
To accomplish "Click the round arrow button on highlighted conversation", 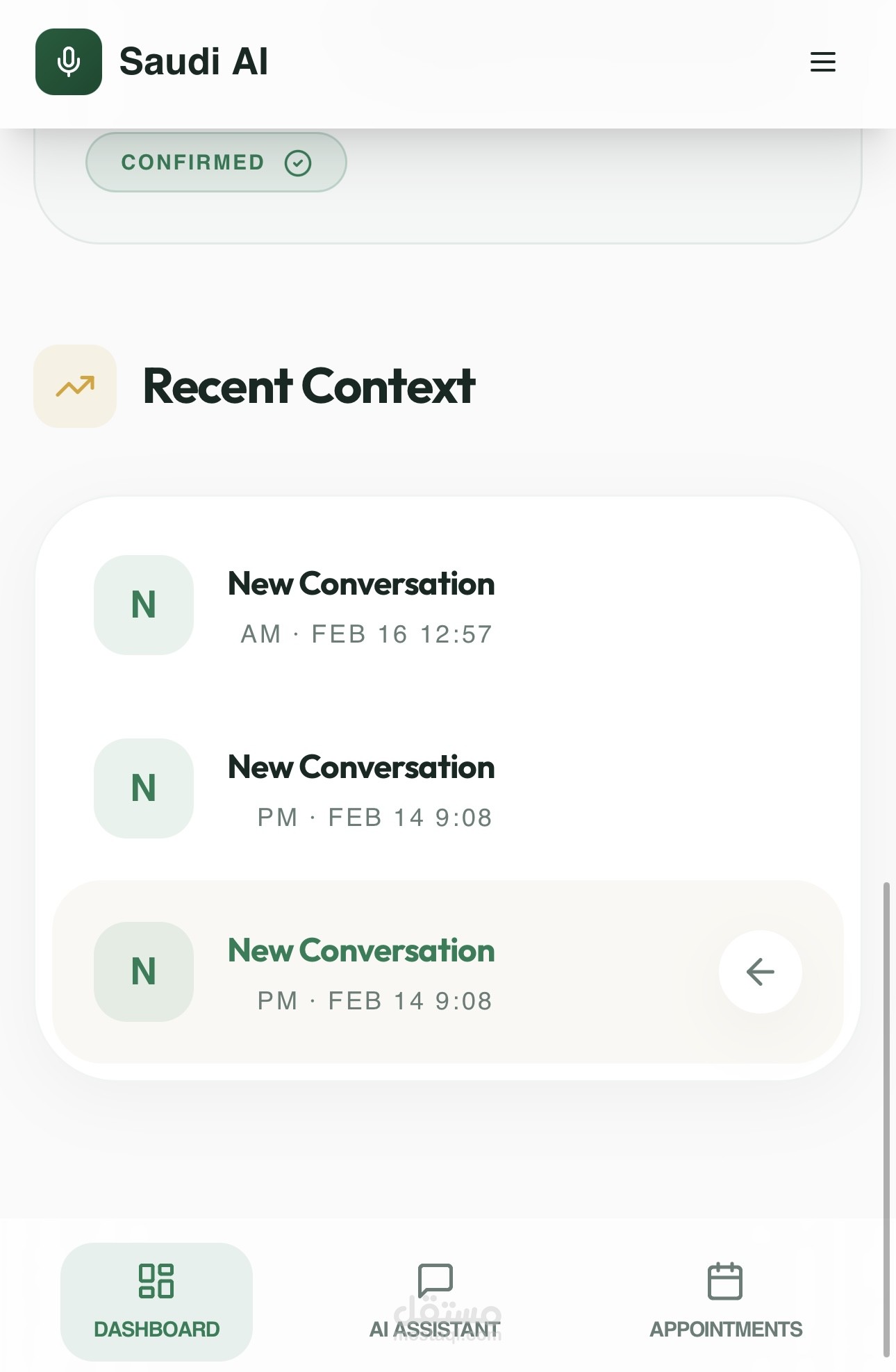I will 760,971.
